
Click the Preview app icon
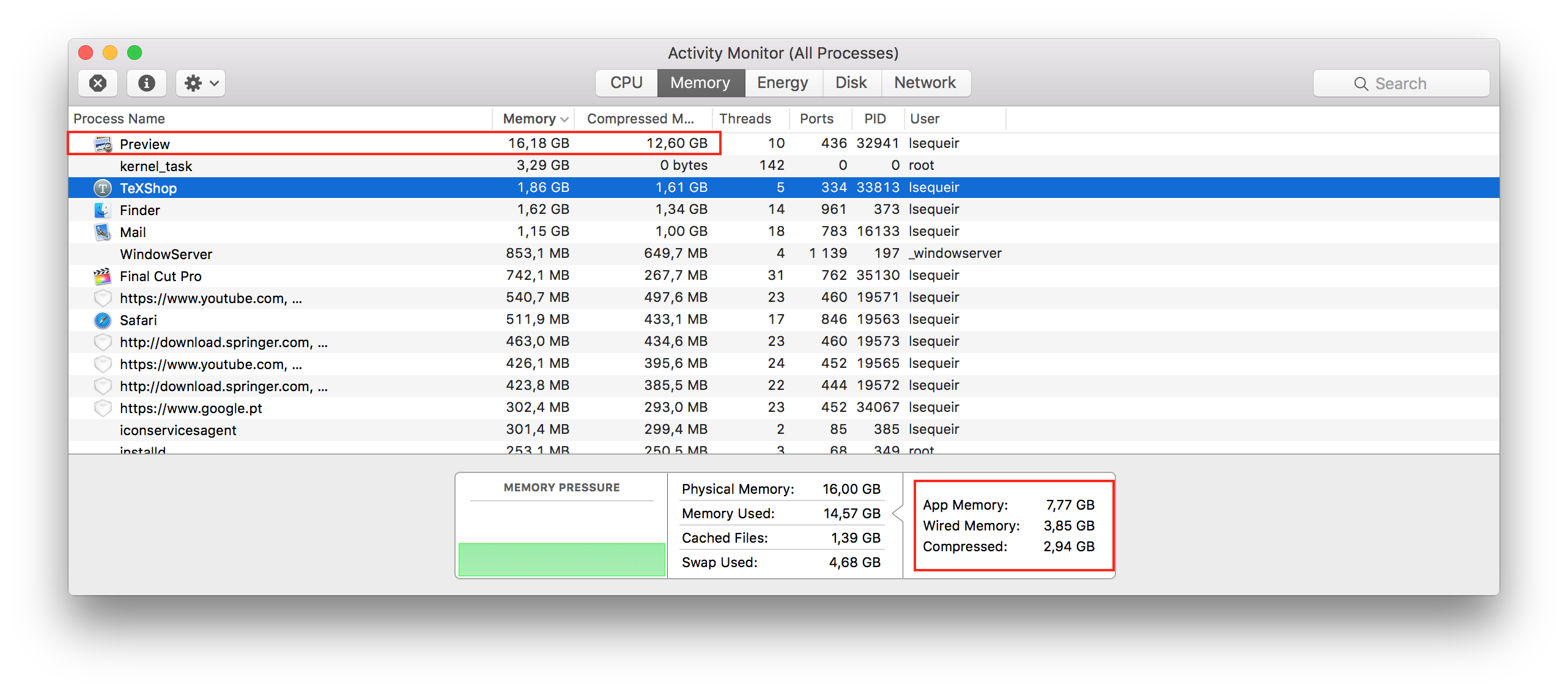point(103,144)
